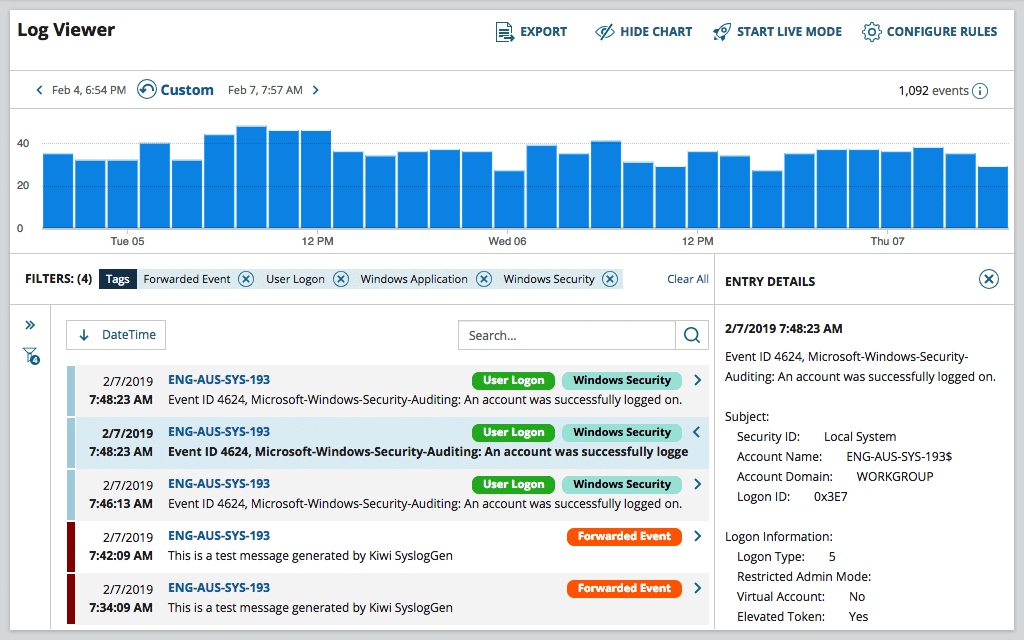Click inside the Search field

click(x=560, y=335)
